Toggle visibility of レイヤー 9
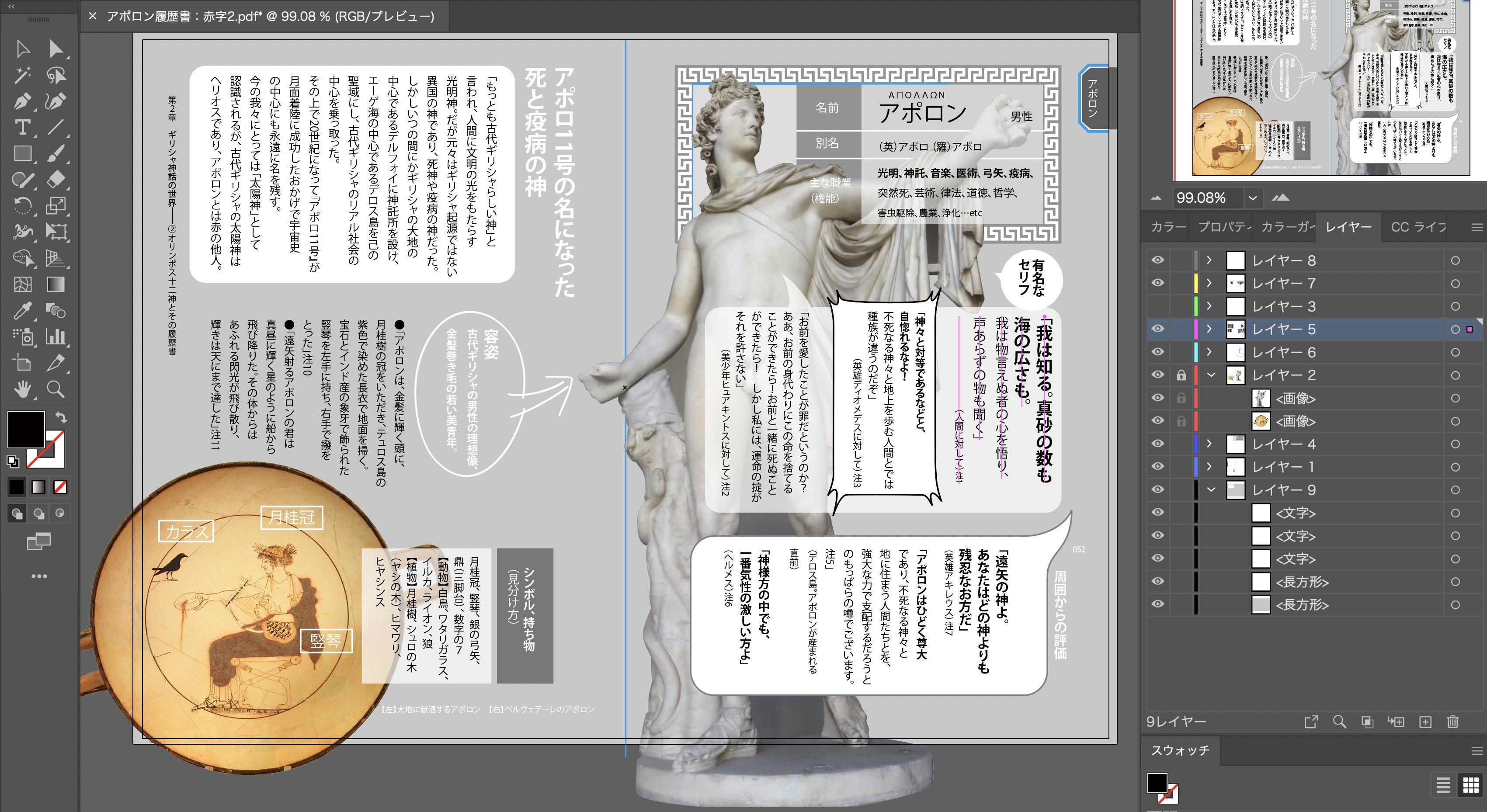Image resolution: width=1487 pixels, height=812 pixels. pos(1157,489)
